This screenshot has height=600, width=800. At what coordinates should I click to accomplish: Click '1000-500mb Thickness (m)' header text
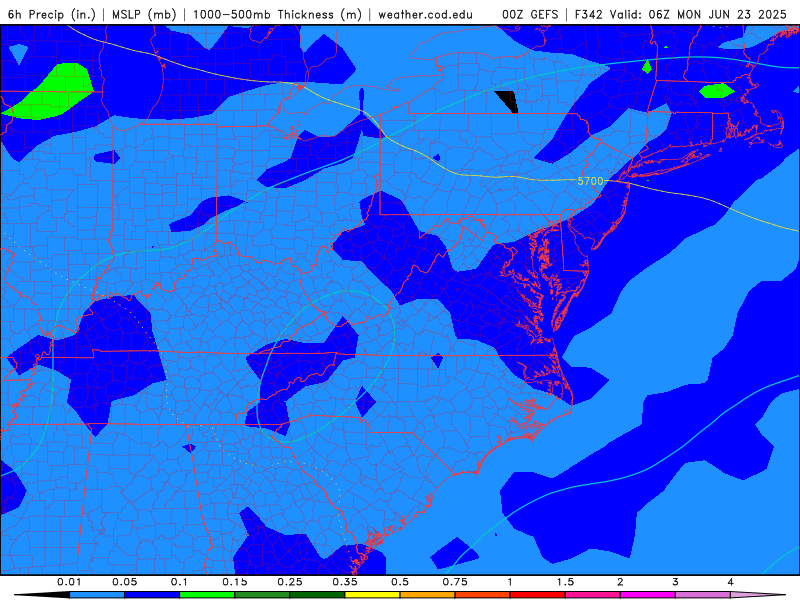(277, 14)
